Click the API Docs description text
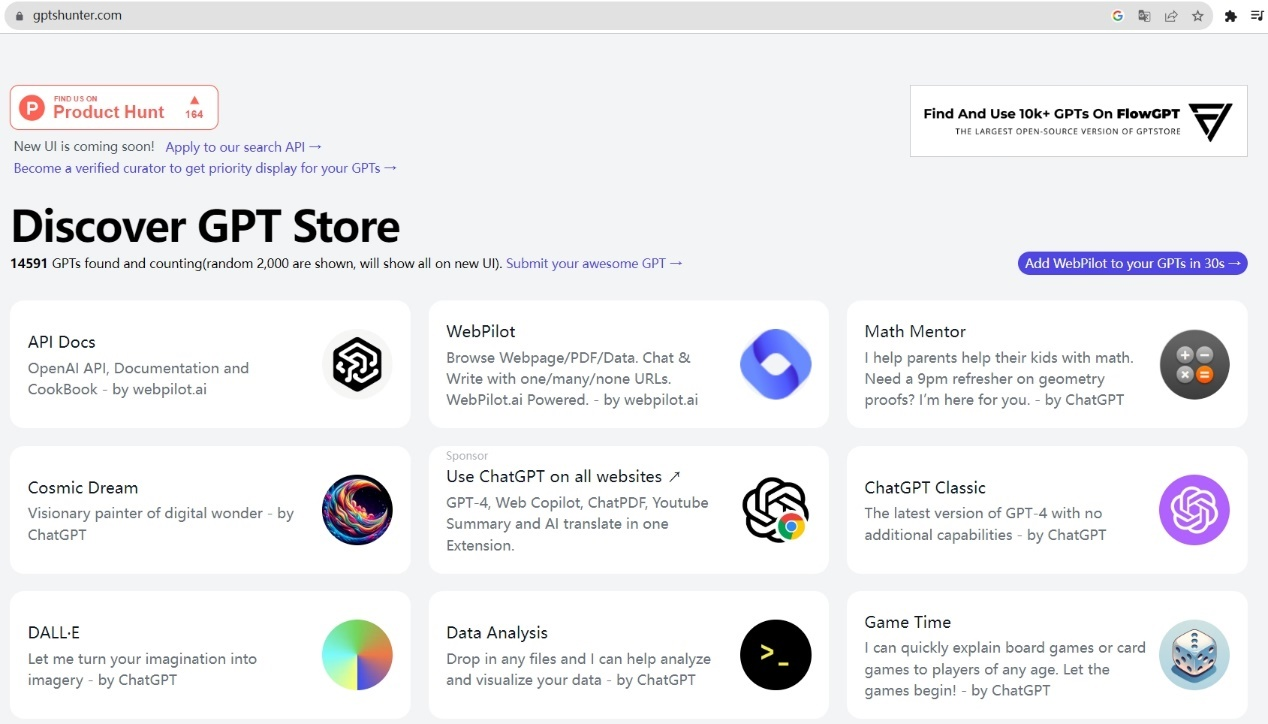The height and width of the screenshot is (724, 1268). coord(138,379)
